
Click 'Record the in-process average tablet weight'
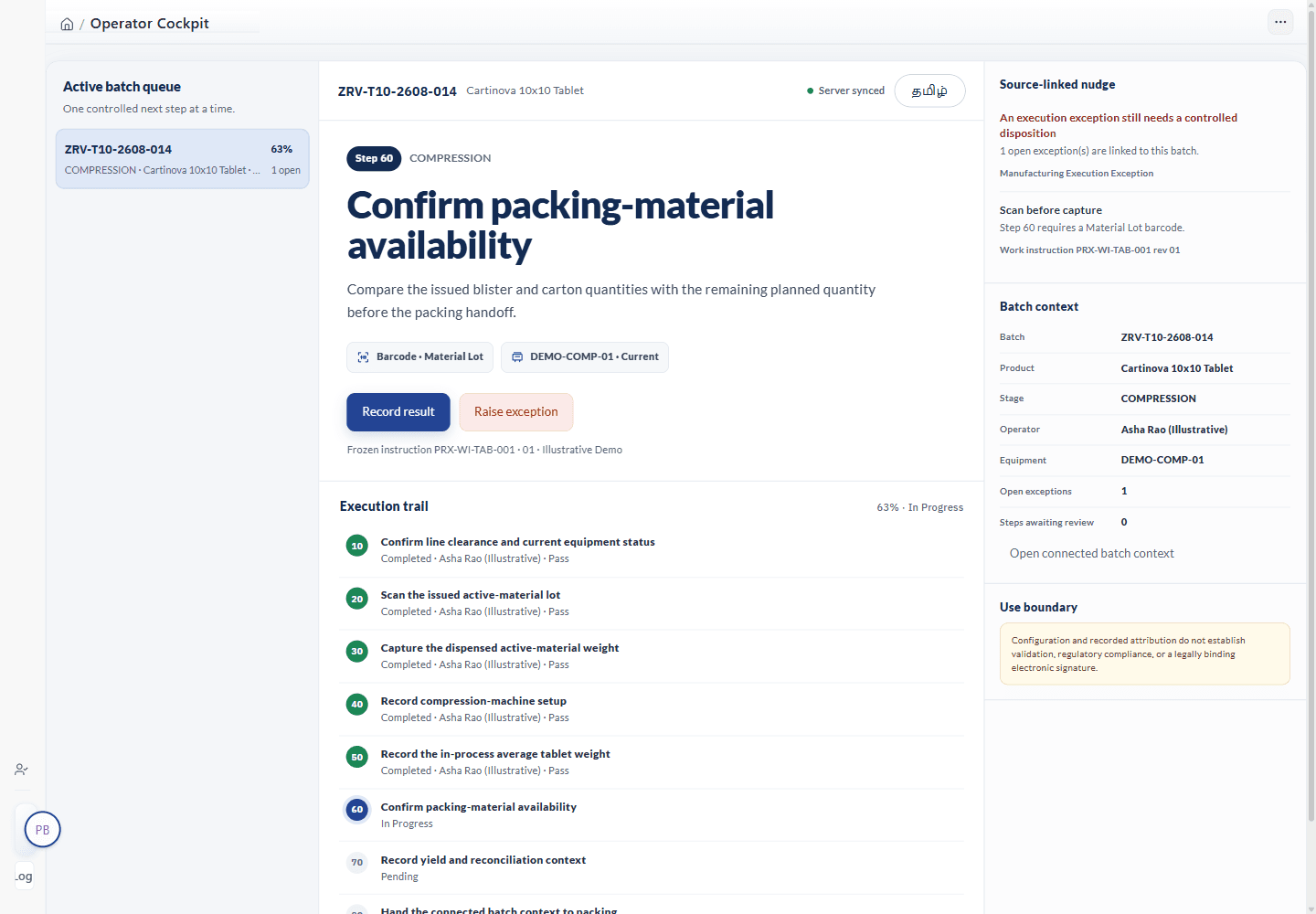tap(495, 754)
